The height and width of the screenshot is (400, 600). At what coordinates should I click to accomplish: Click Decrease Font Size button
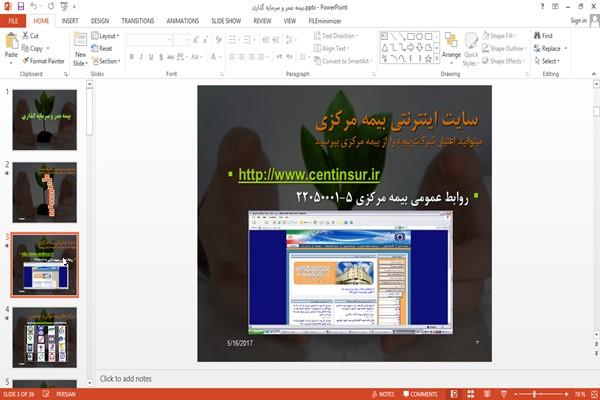[x=205, y=40]
